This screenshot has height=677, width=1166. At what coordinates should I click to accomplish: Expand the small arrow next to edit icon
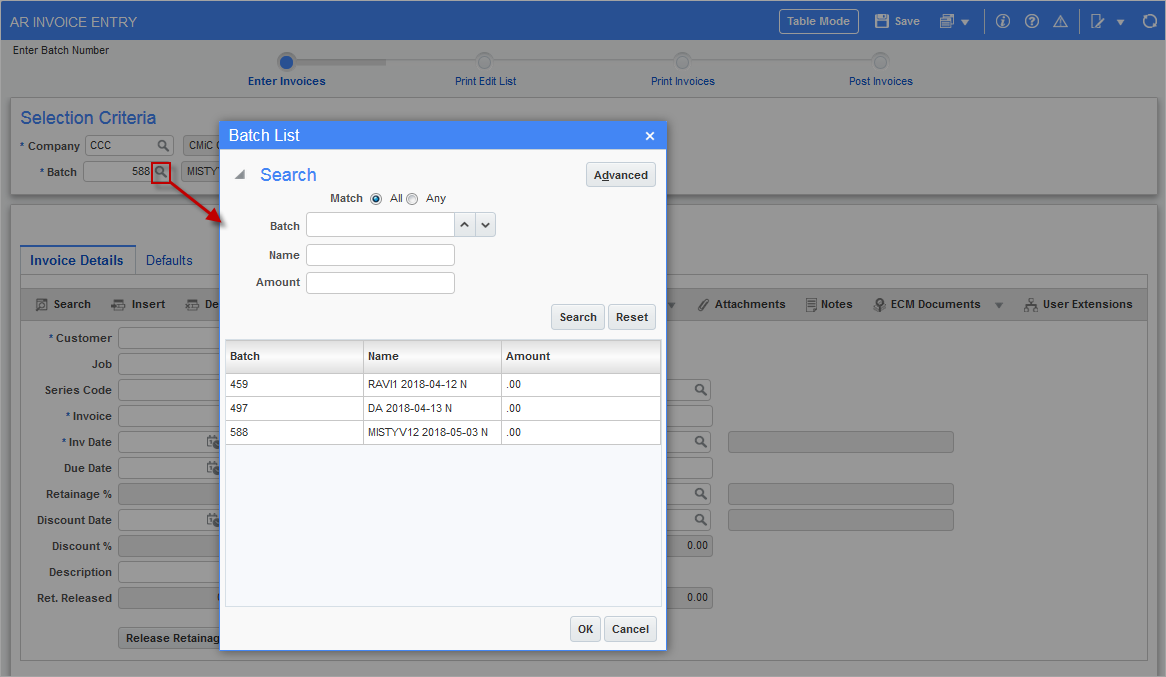pyautogui.click(x=1120, y=22)
